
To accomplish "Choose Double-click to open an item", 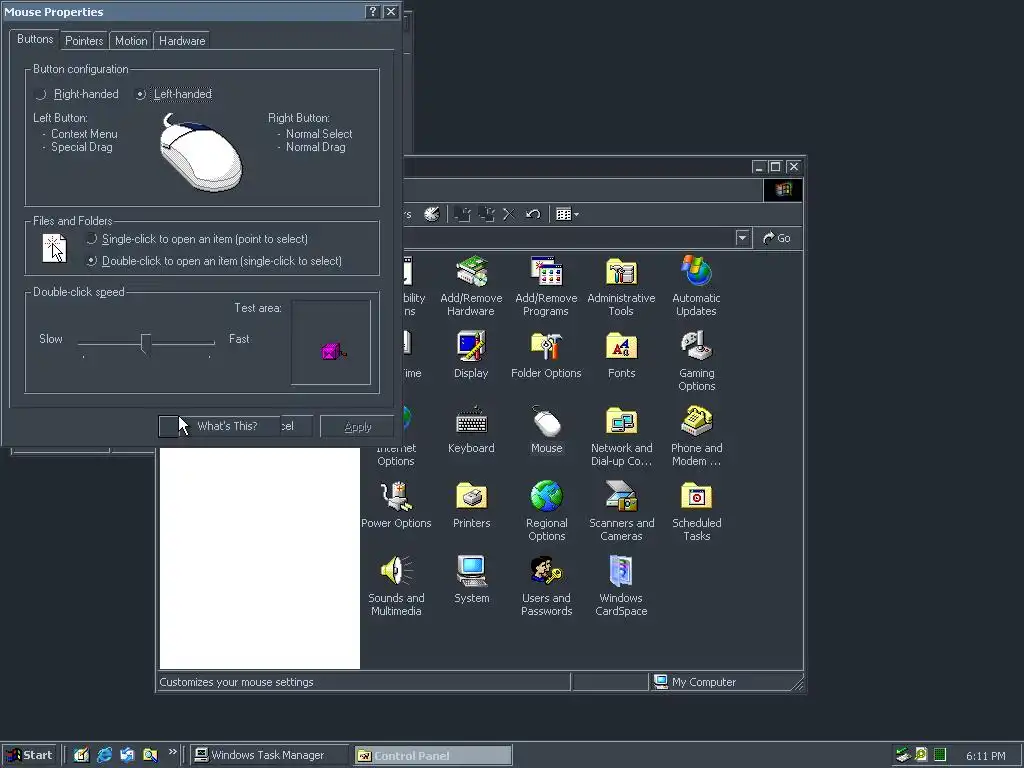I will tap(214, 261).
